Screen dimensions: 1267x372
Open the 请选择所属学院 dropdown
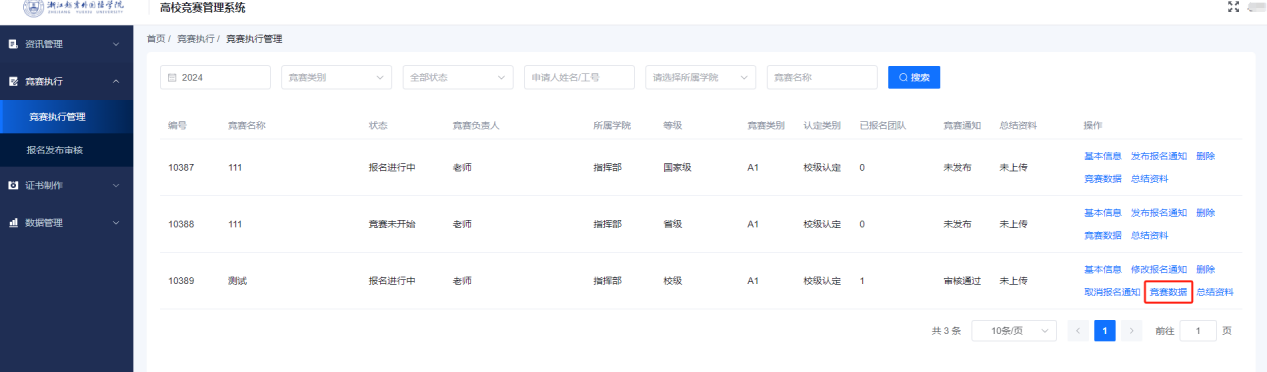[700, 77]
